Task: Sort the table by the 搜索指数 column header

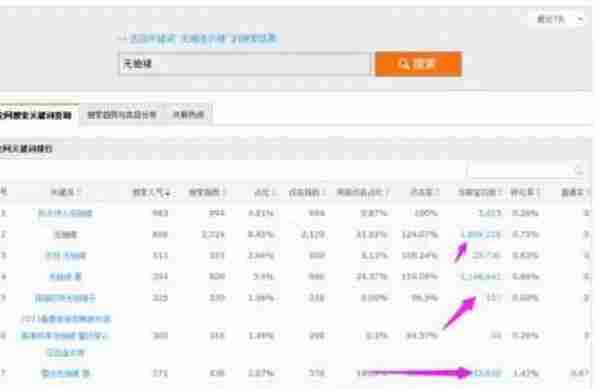Action: 207,192
